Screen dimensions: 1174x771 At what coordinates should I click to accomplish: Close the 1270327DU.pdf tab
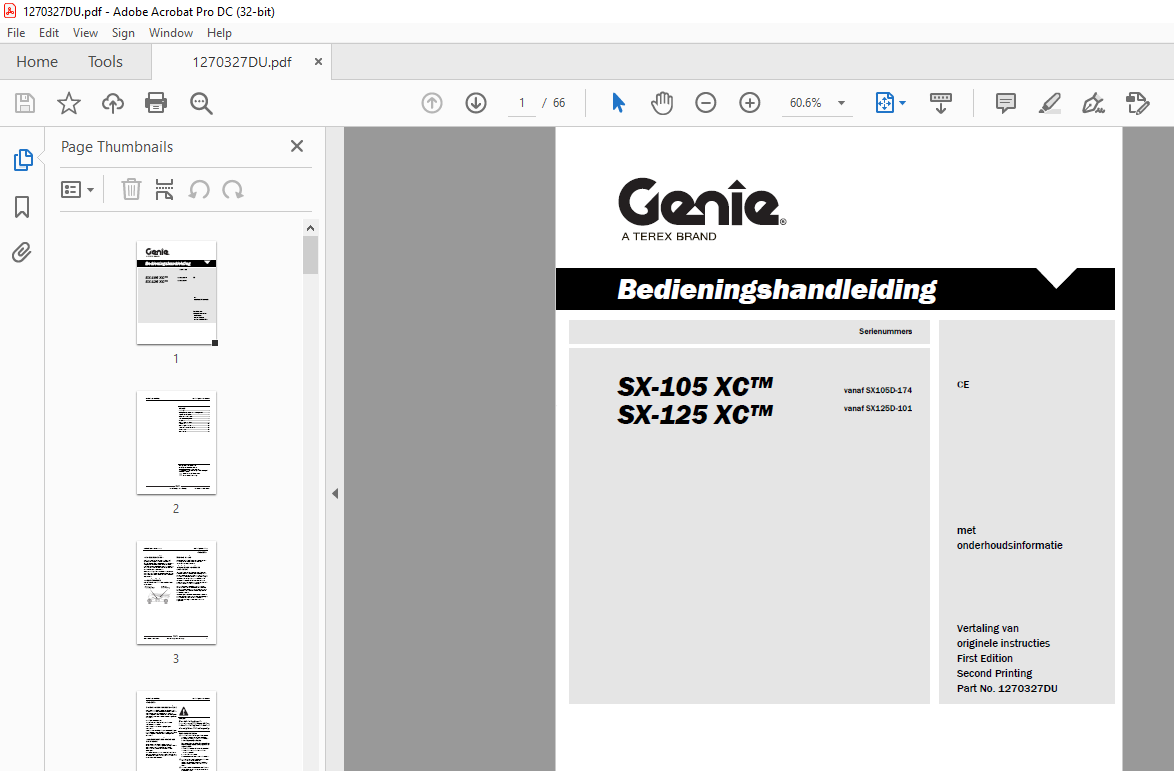(318, 61)
